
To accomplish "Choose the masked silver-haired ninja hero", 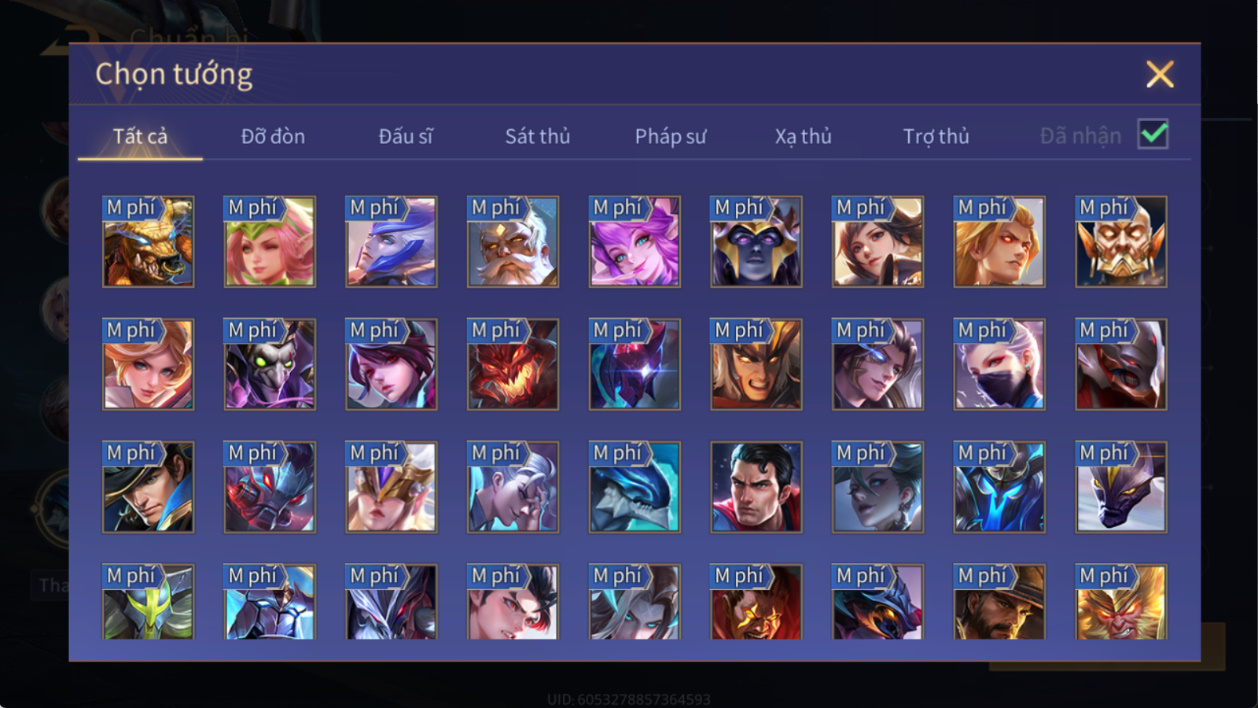I will click(999, 364).
